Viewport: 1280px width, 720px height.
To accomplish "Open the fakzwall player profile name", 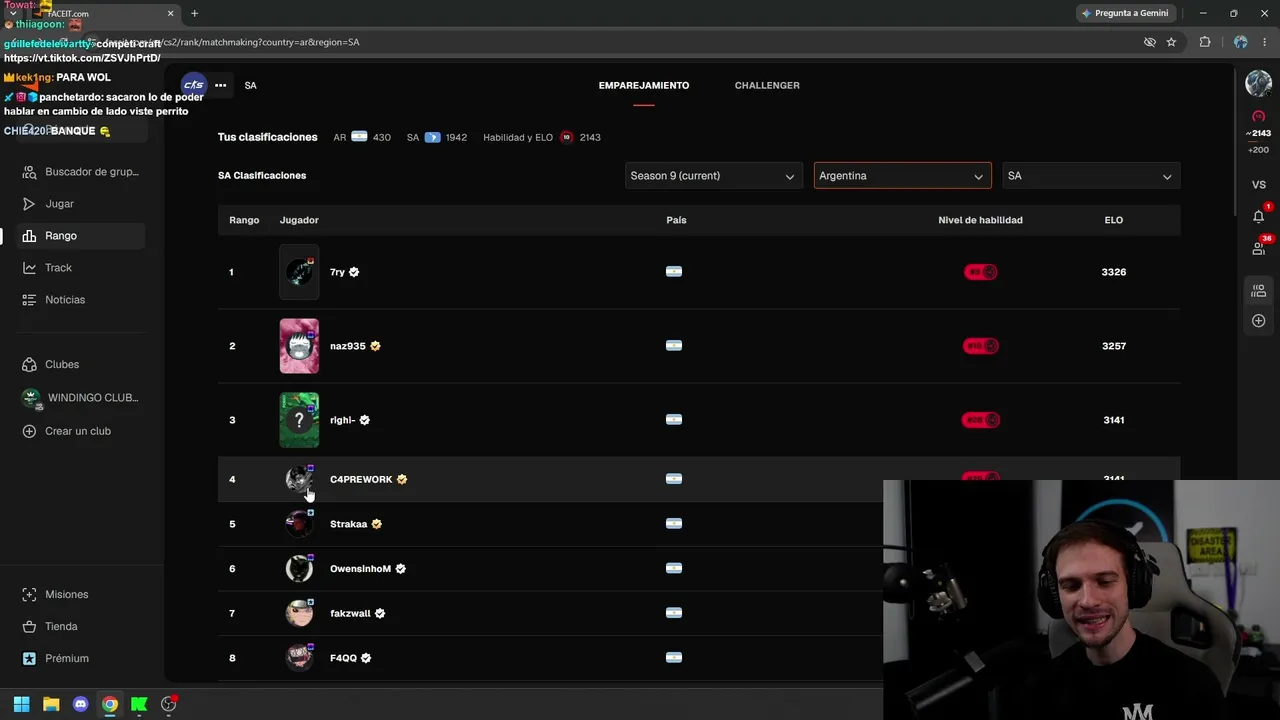I will coord(350,613).
